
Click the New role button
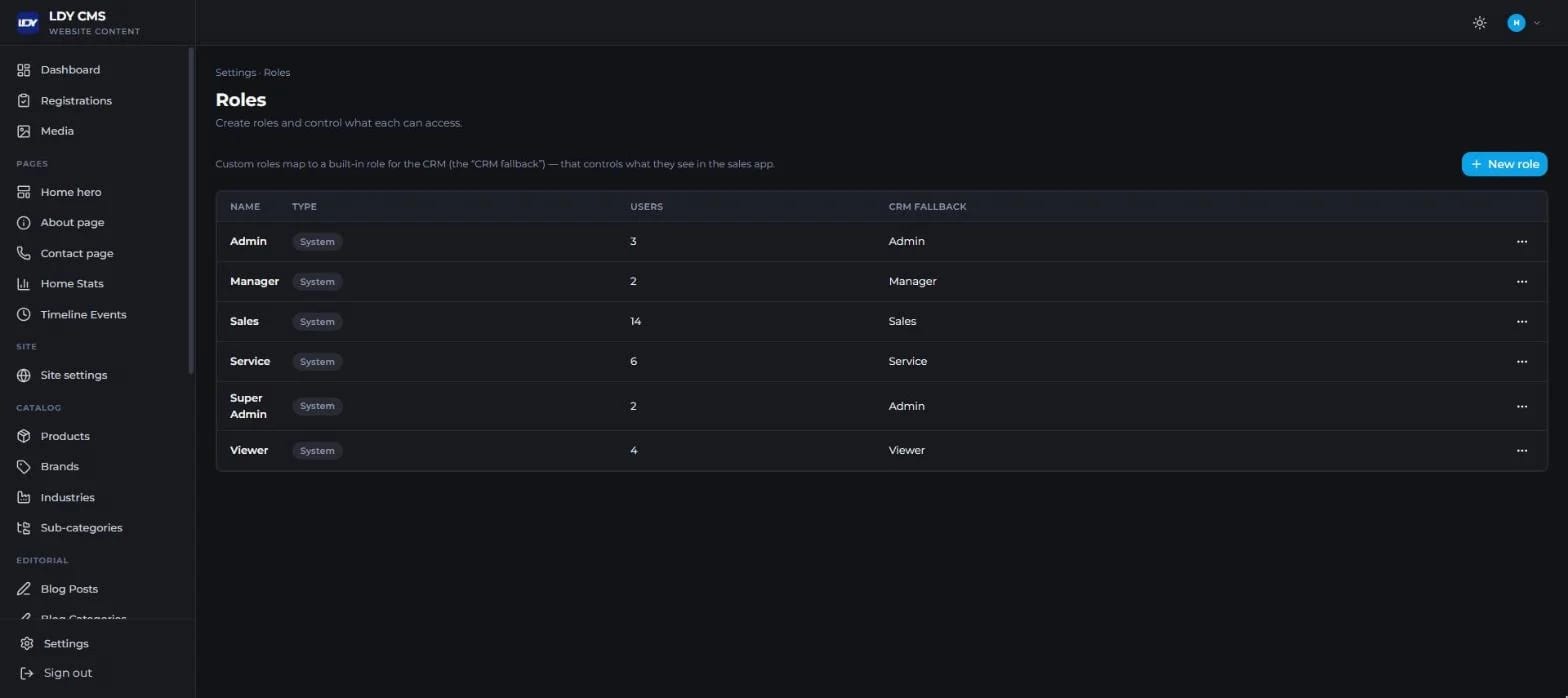tap(1504, 164)
